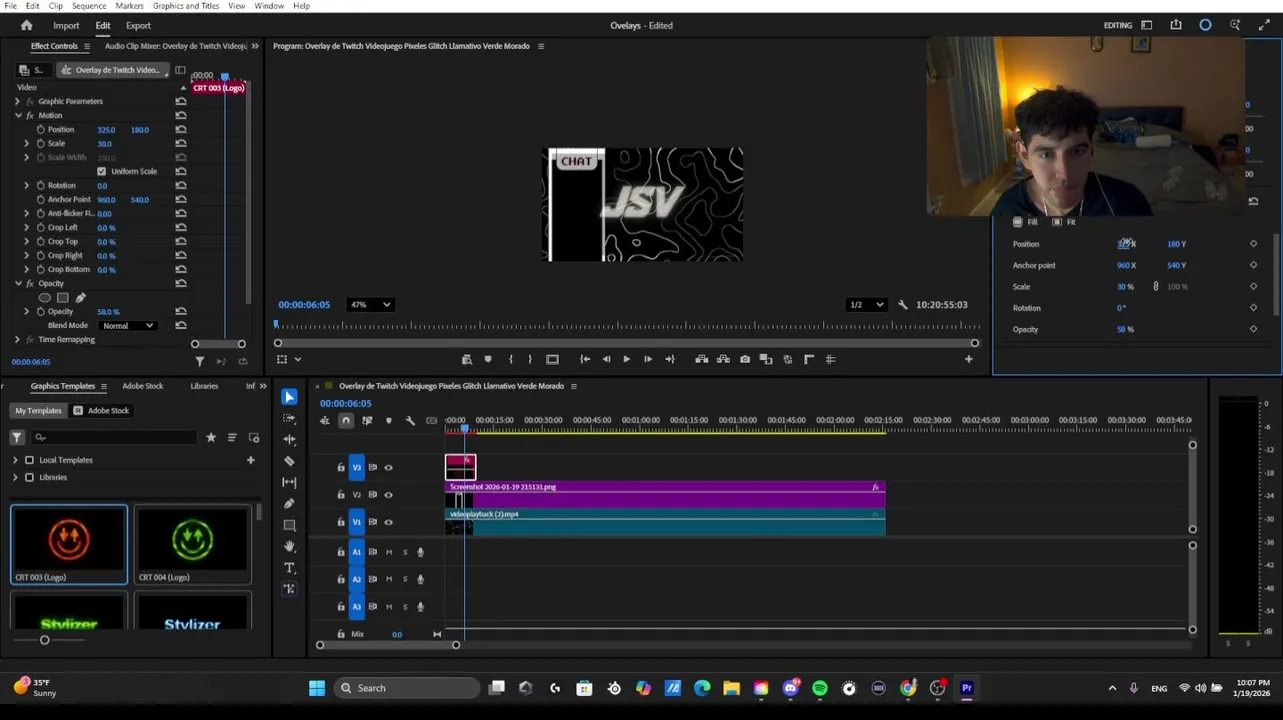Viewport: 1283px width, 720px height.
Task: Toggle lock on V3 track
Action: (x=341, y=467)
